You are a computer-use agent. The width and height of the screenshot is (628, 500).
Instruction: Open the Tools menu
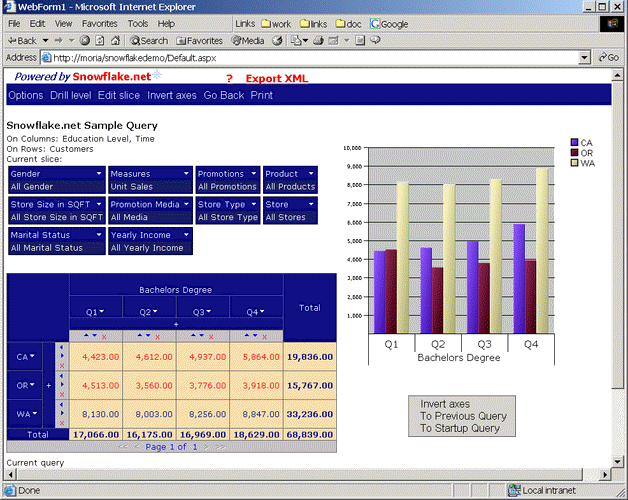pyautogui.click(x=138, y=24)
